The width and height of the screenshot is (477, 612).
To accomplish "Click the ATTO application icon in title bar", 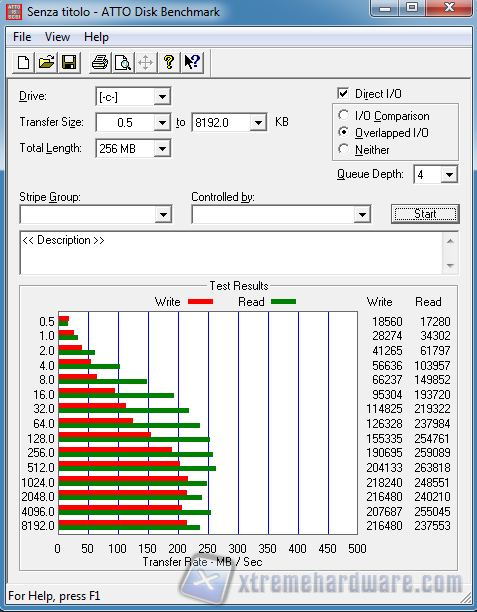I will 14,12.
